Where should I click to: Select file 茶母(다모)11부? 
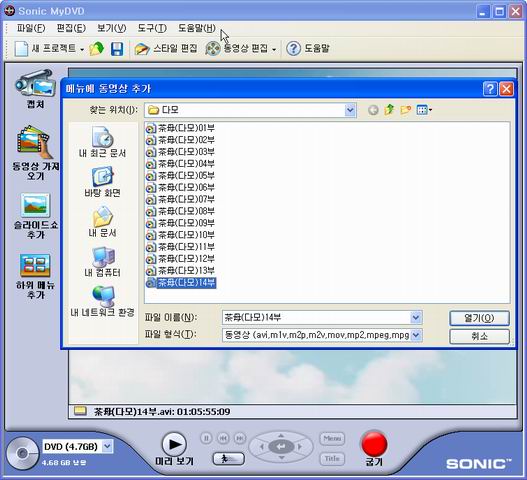[180, 247]
